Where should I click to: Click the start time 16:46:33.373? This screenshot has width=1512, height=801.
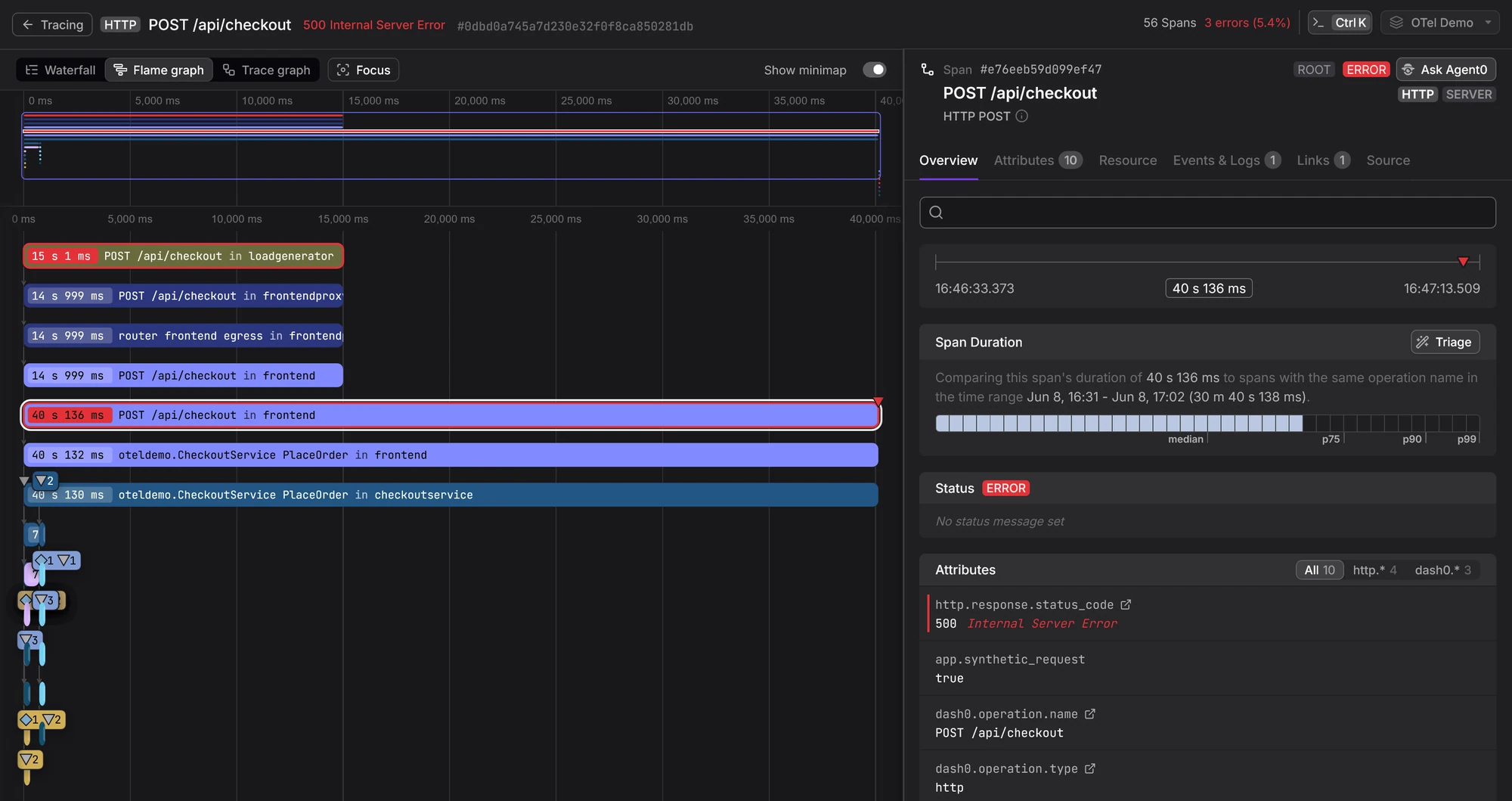(x=974, y=288)
